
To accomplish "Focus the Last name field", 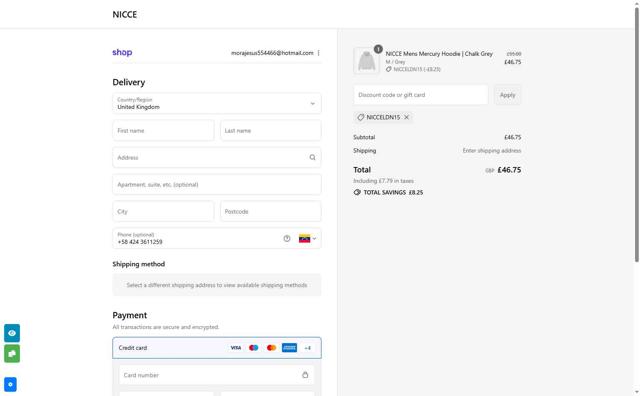I will [x=271, y=131].
